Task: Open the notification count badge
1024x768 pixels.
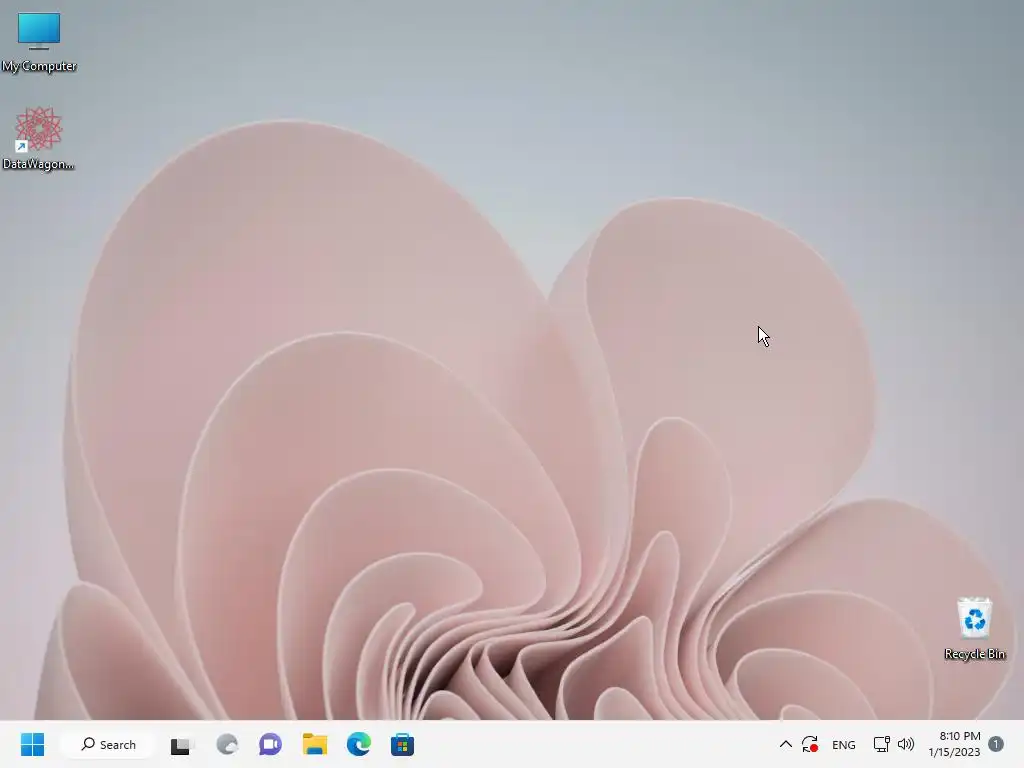Action: 996,744
